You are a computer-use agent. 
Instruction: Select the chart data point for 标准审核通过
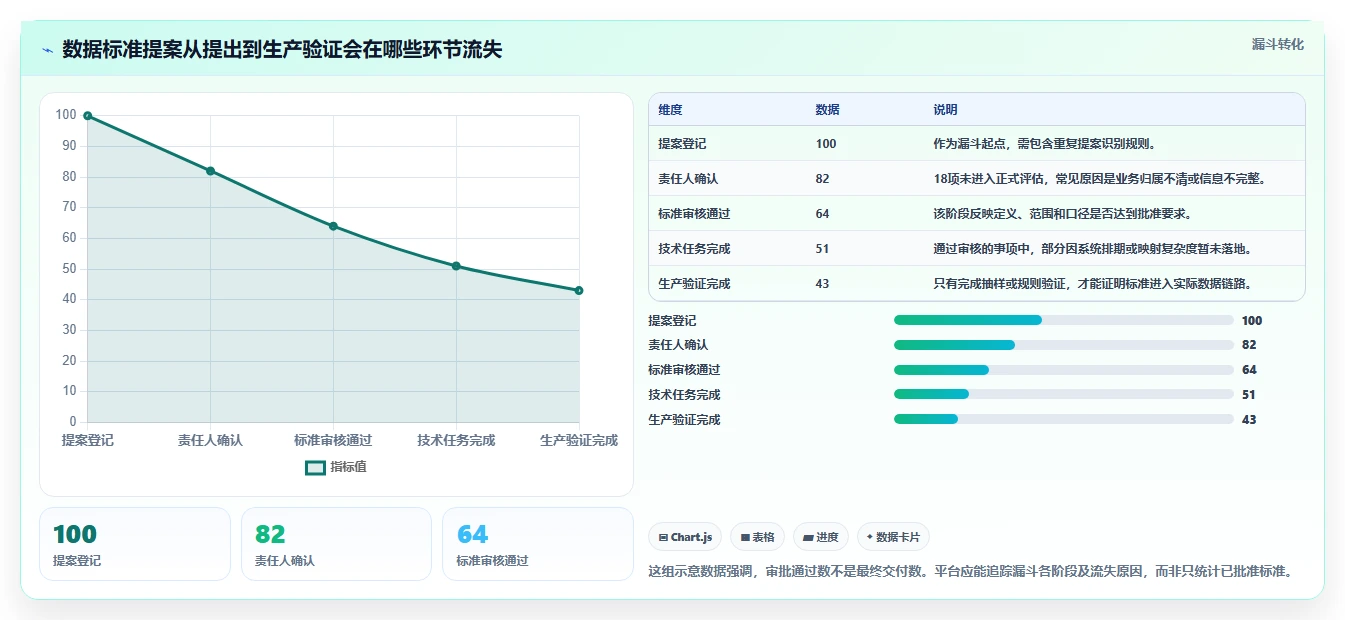coord(333,226)
